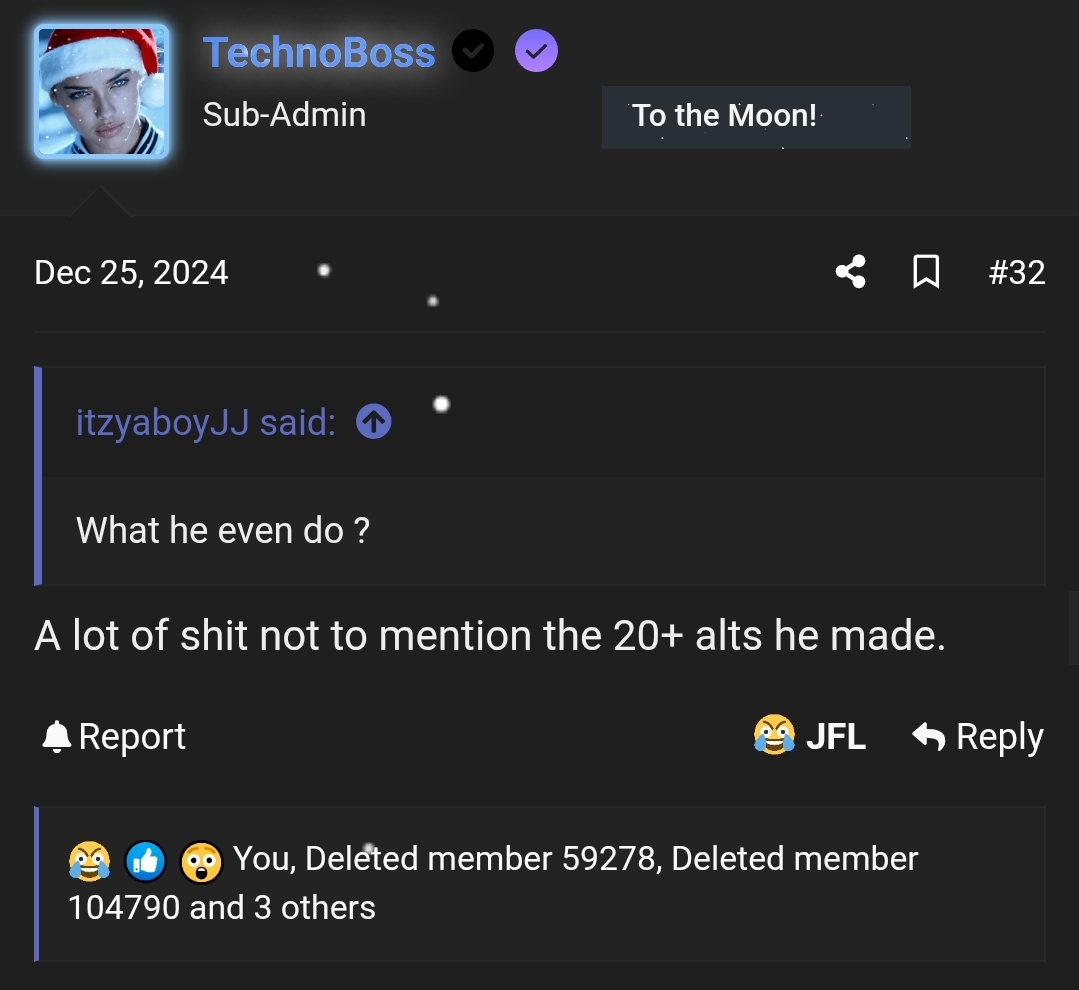
Task: Open TechnoBoss user avatar
Action: tap(102, 92)
